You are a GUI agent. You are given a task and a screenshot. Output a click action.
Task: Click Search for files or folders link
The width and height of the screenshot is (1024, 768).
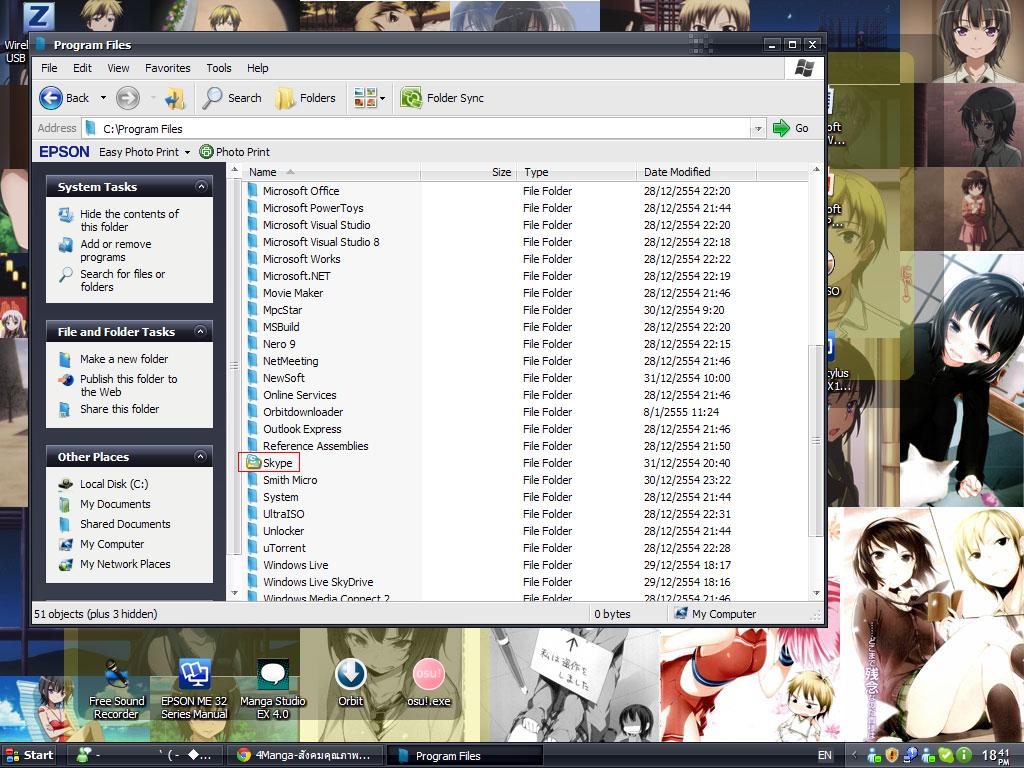tap(123, 280)
